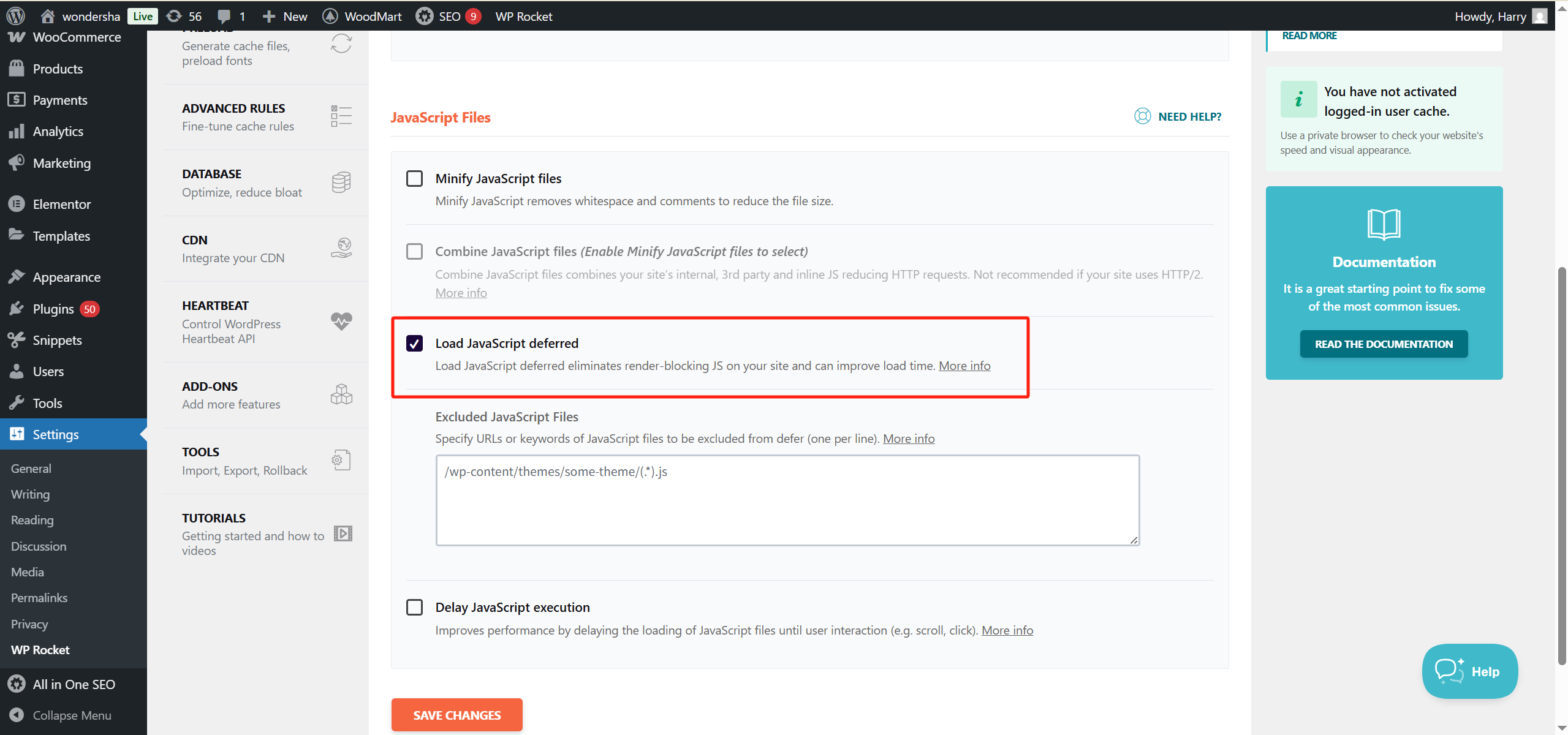Click the WoodMart icon in the admin bar
Image resolution: width=1568 pixels, height=735 pixels.
[330, 16]
